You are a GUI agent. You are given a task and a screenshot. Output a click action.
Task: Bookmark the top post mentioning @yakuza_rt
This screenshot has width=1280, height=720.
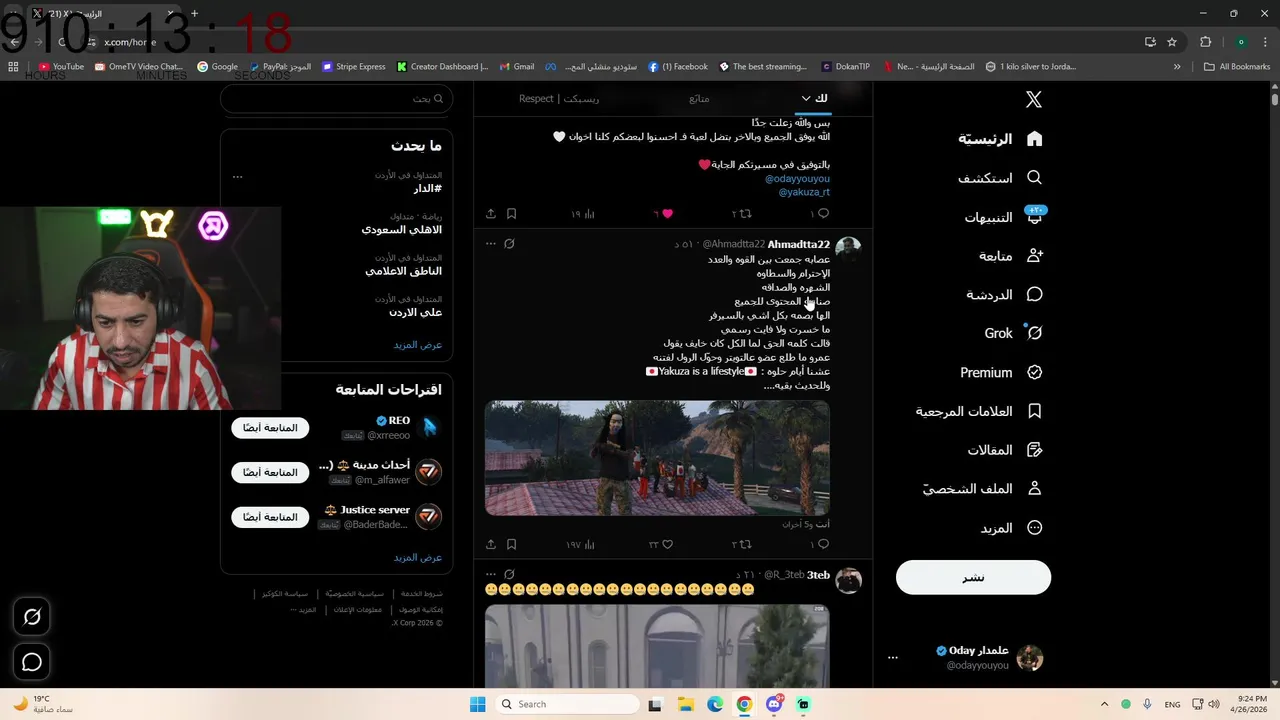[x=511, y=213]
